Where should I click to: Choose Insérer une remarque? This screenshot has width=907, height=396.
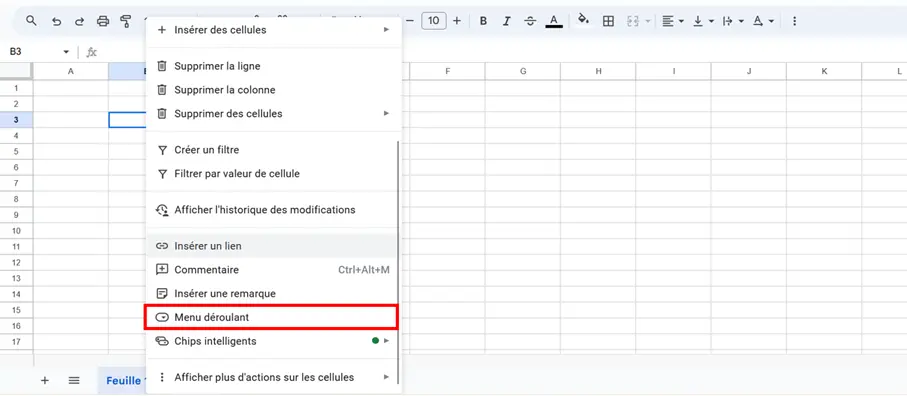(x=271, y=294)
